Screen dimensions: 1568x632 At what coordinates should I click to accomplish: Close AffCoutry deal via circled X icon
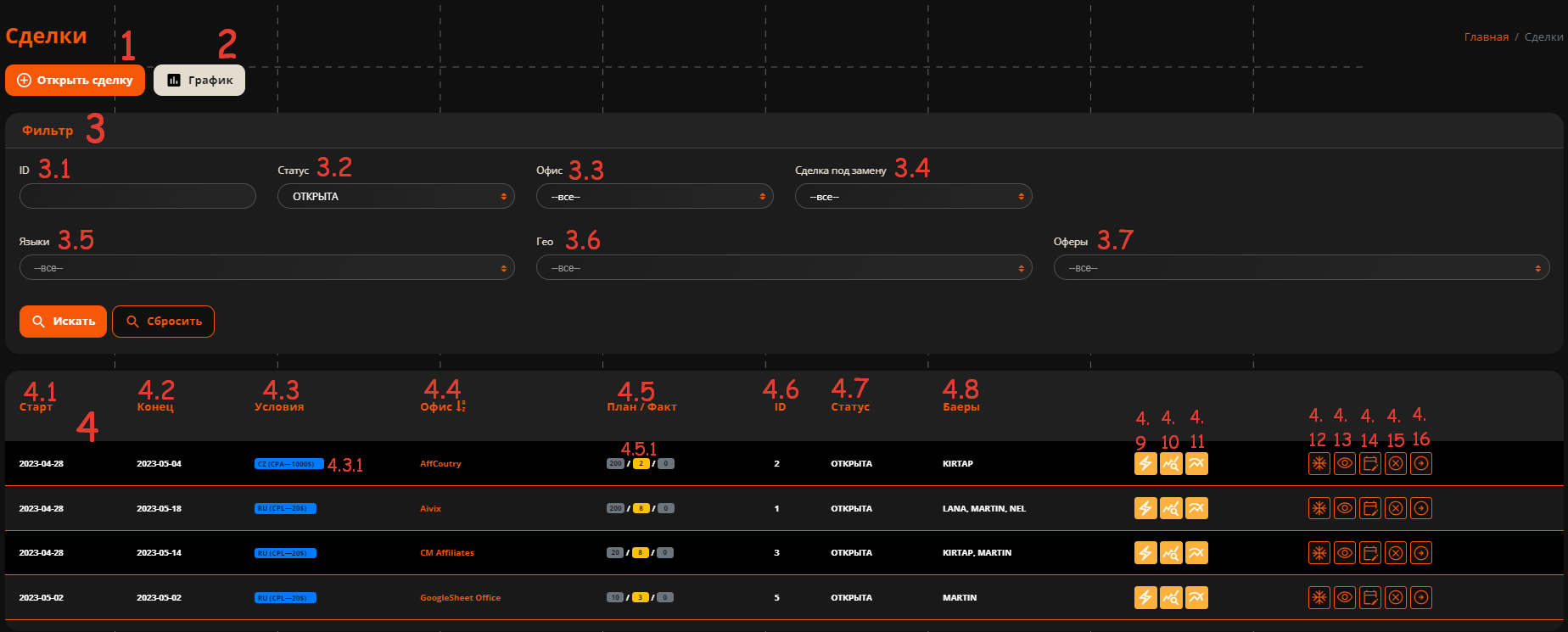(x=1396, y=463)
